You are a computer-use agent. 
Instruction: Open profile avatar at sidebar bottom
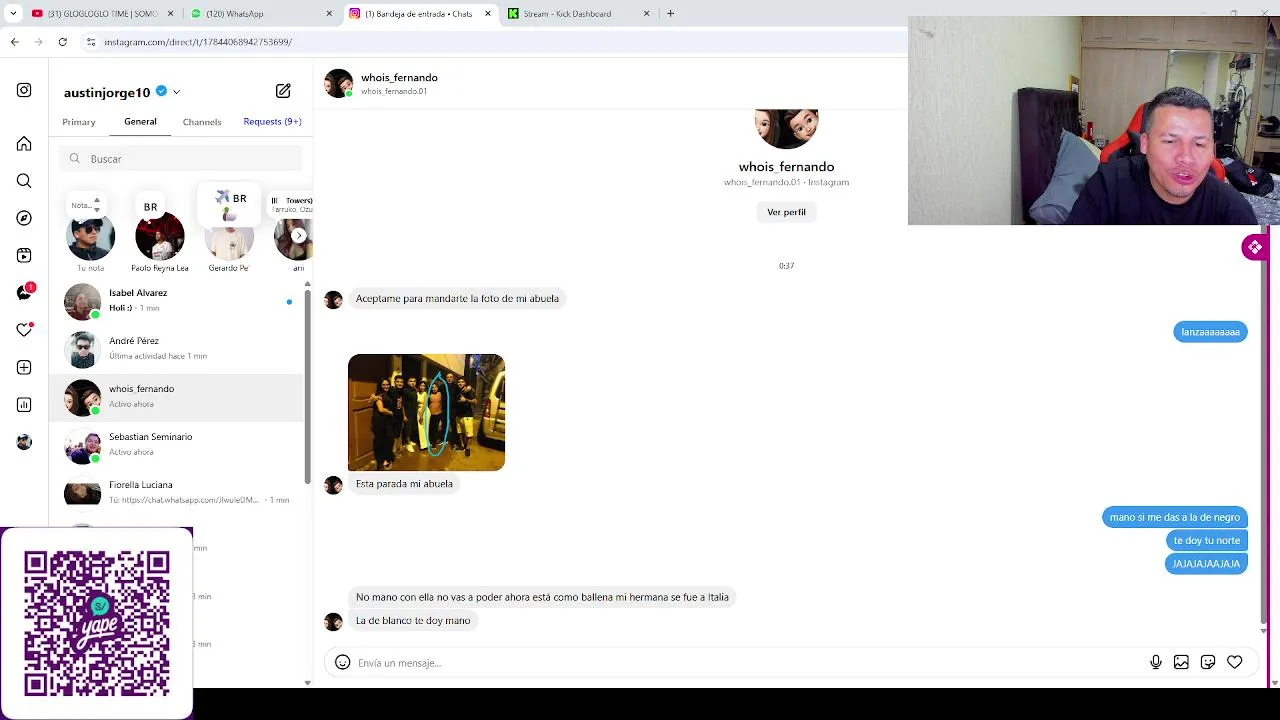24,442
